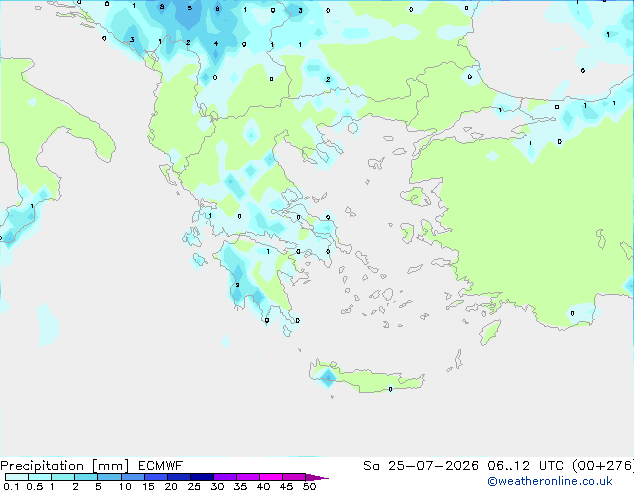Viewport: 634px width, 490px height.
Task: Pick the 45–50 mm legend swatch
Action: [x=294, y=477]
